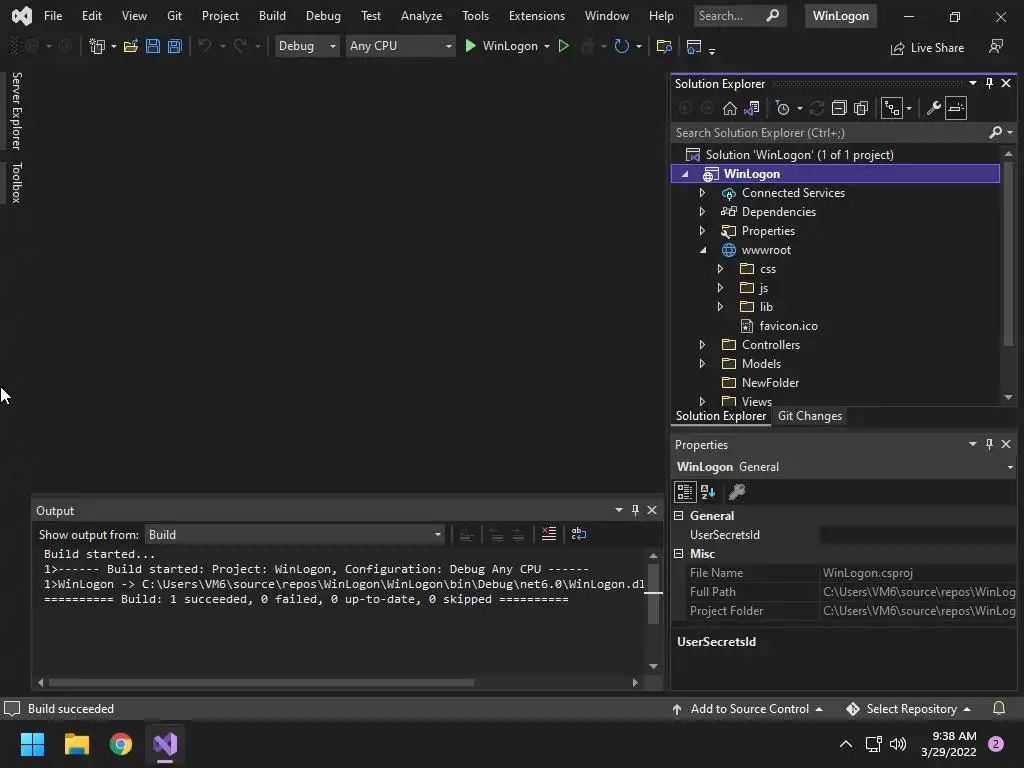This screenshot has height=768, width=1024.
Task: Toggle auto-hide pin on Solution Explorer
Action: pos(989,83)
